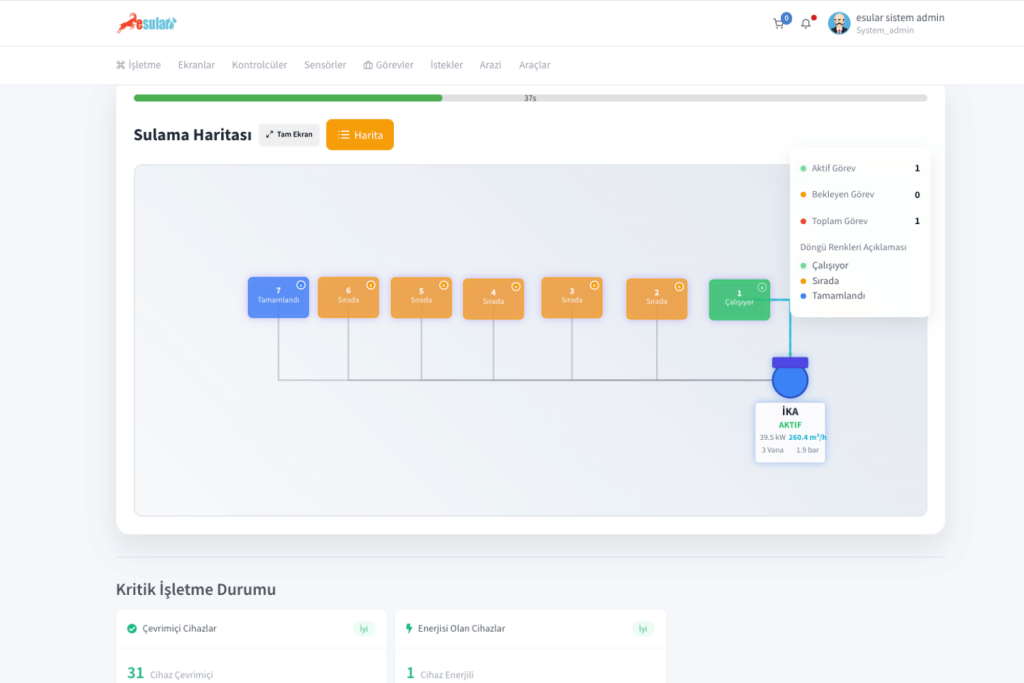This screenshot has width=1024, height=683.
Task: Click play icon on Sırada node 2
Action: (680, 286)
